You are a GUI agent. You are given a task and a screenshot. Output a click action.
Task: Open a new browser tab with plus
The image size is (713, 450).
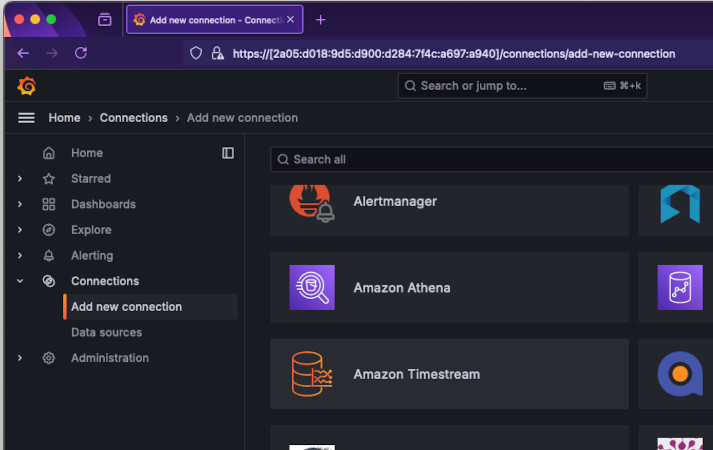click(321, 20)
